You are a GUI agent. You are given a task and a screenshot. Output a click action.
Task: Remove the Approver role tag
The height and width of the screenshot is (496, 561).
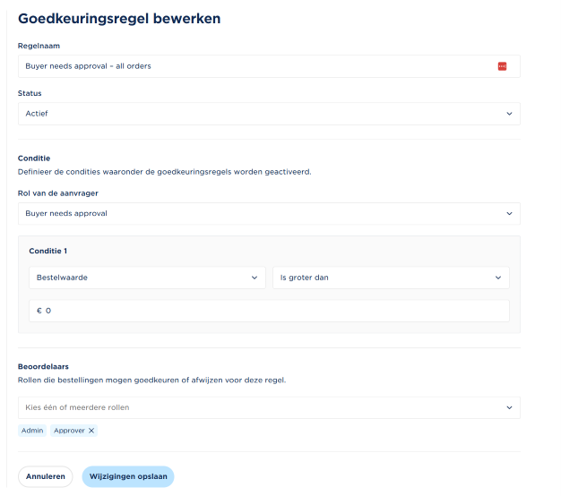pyautogui.click(x=91, y=431)
